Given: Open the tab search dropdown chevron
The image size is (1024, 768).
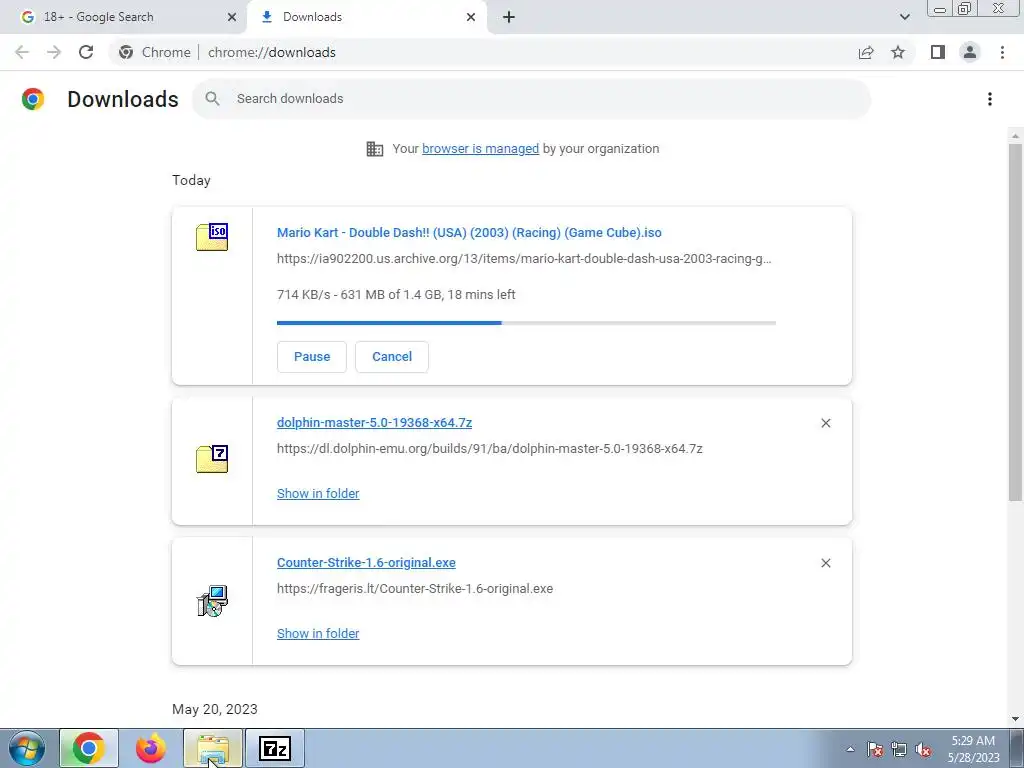Looking at the screenshot, I should coord(904,17).
